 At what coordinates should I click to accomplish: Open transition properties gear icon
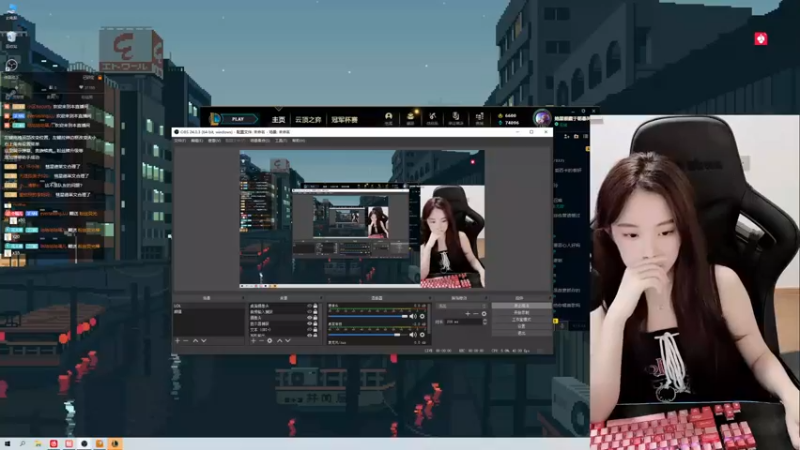click(484, 314)
